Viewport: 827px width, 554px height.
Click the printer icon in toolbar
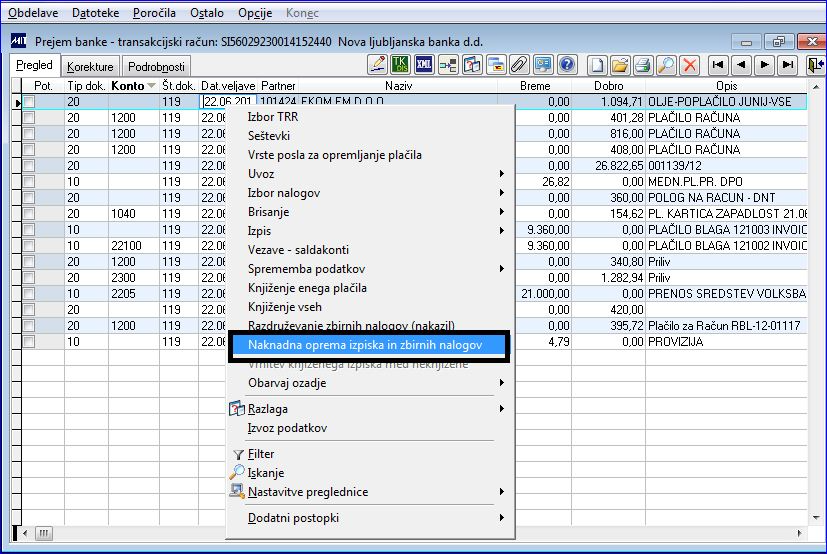tap(643, 65)
